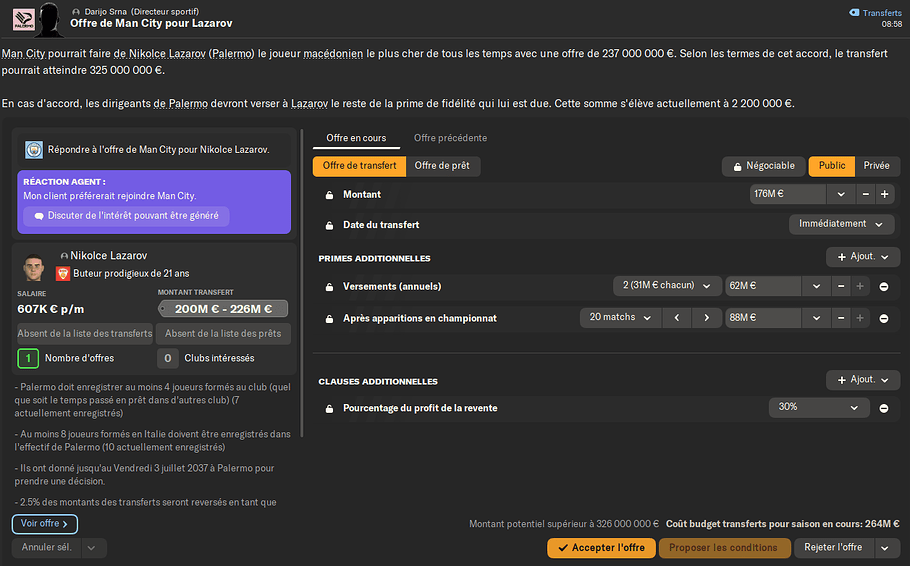Screen dimensions: 910x566
Task: Open the Offre précédente tab
Action: click(x=450, y=138)
